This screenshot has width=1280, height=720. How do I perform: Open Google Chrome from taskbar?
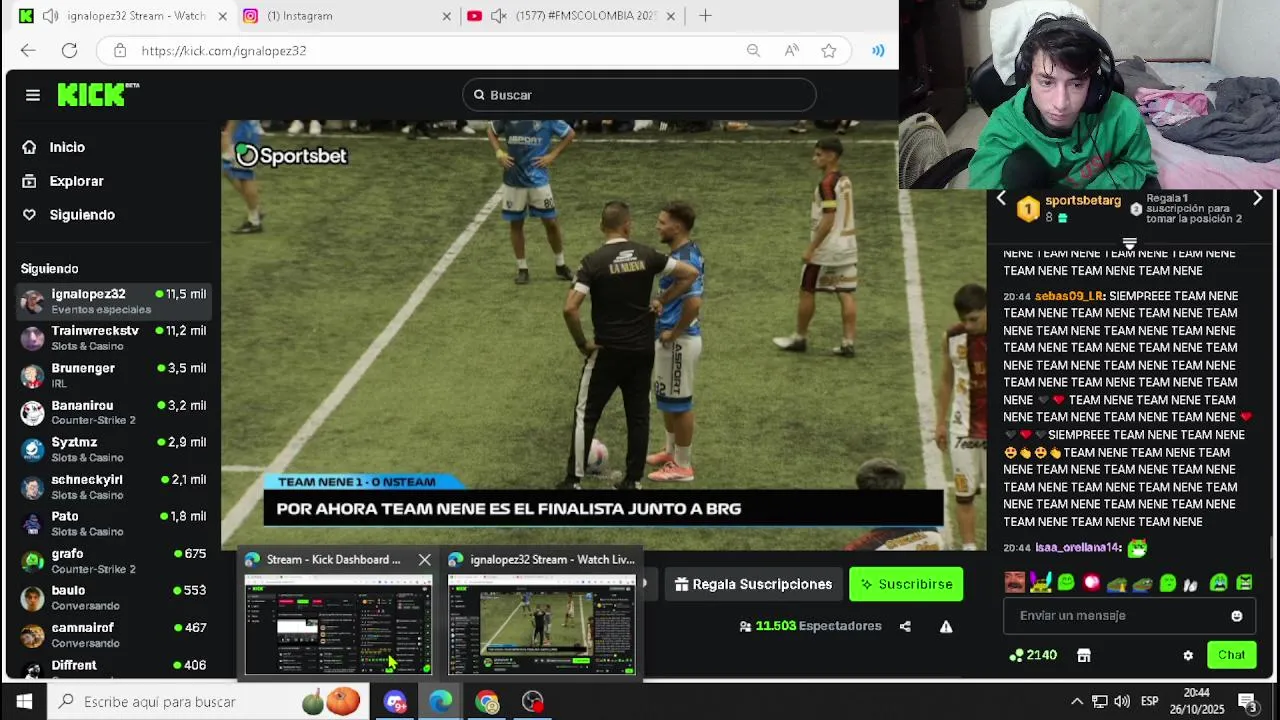click(x=487, y=702)
